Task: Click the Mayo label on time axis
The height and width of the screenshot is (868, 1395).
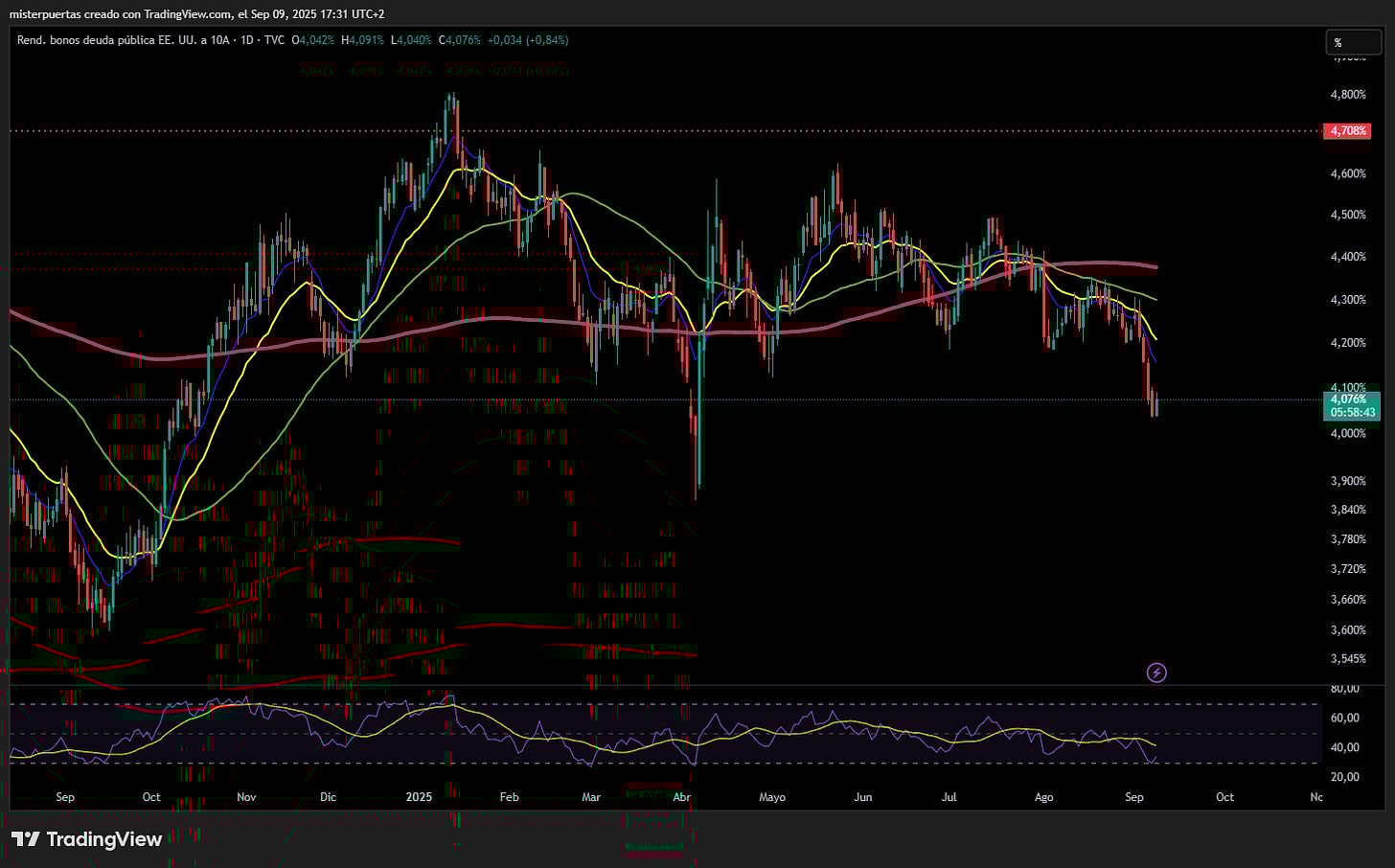Action: 772,797
